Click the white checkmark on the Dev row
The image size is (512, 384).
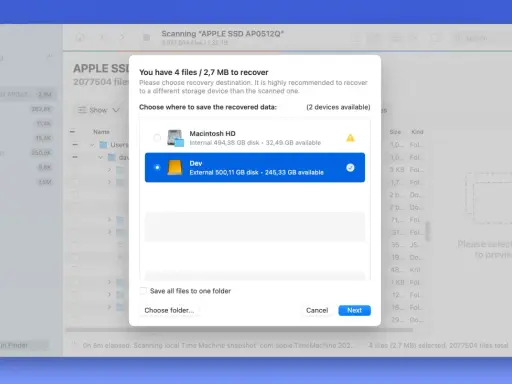click(350, 168)
